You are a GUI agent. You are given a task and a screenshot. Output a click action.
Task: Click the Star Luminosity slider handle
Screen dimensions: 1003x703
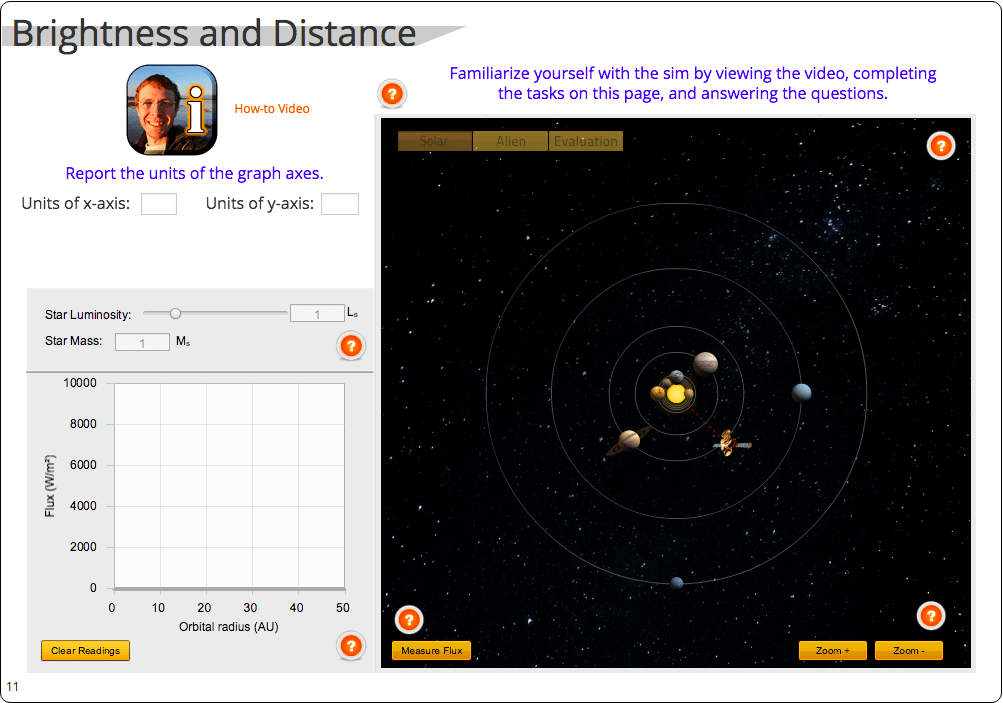pos(175,313)
